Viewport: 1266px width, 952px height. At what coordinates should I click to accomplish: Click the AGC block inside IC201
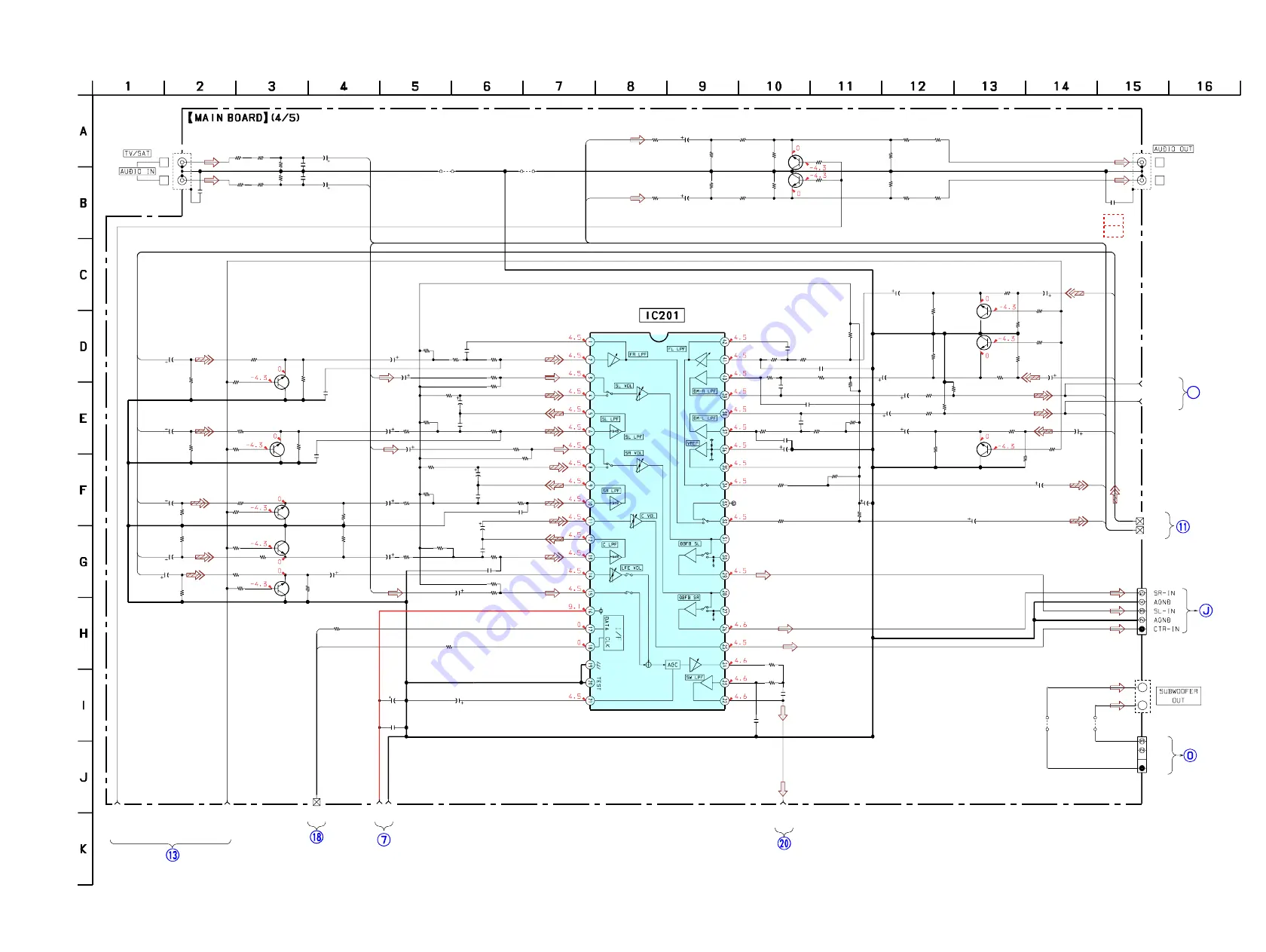click(x=673, y=665)
